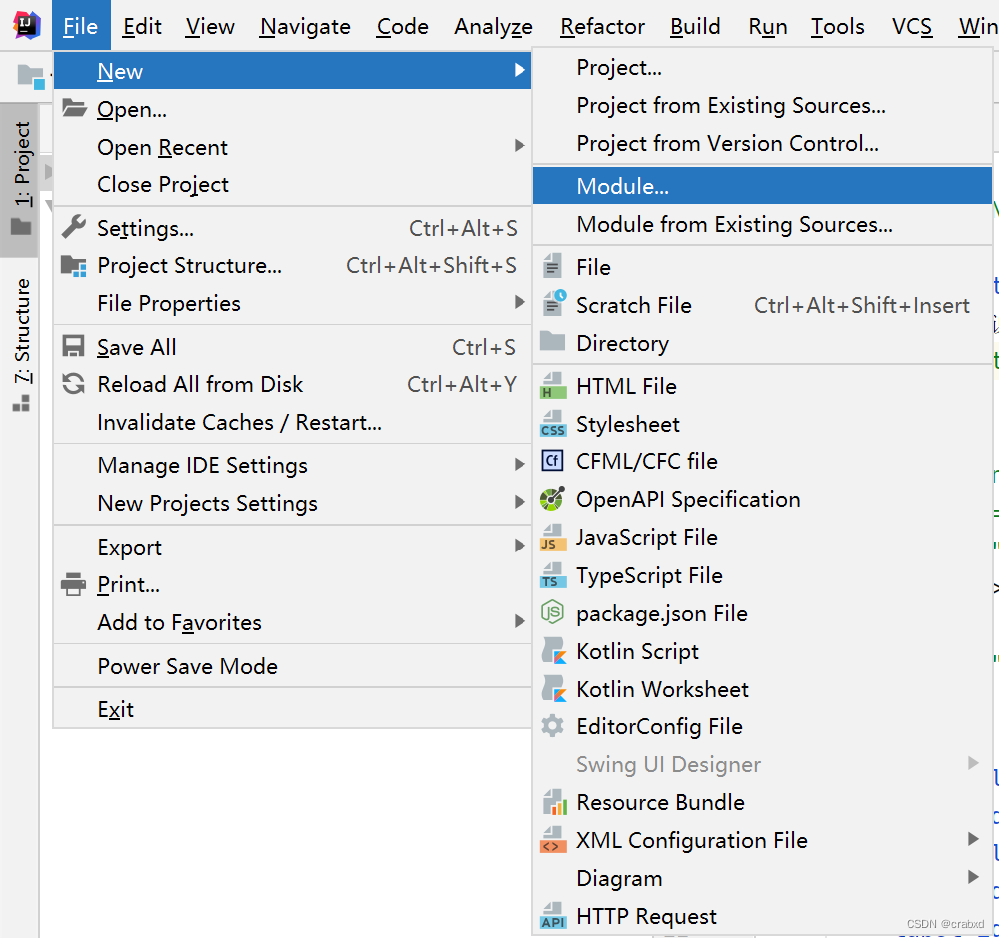Image resolution: width=999 pixels, height=938 pixels.
Task: Click the Kotlin Worksheet icon
Action: pos(553,689)
